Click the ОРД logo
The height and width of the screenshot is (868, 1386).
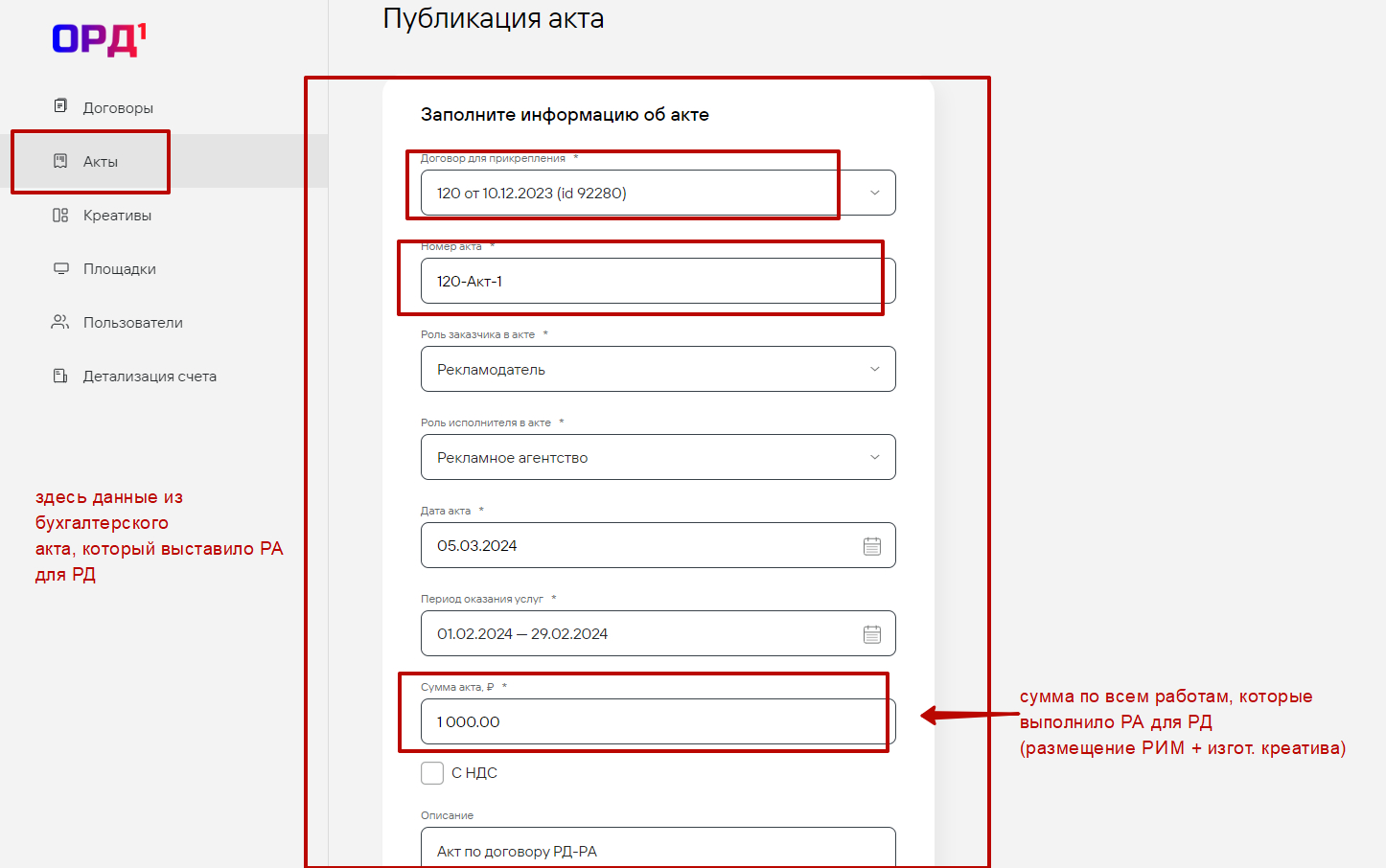pyautogui.click(x=99, y=39)
